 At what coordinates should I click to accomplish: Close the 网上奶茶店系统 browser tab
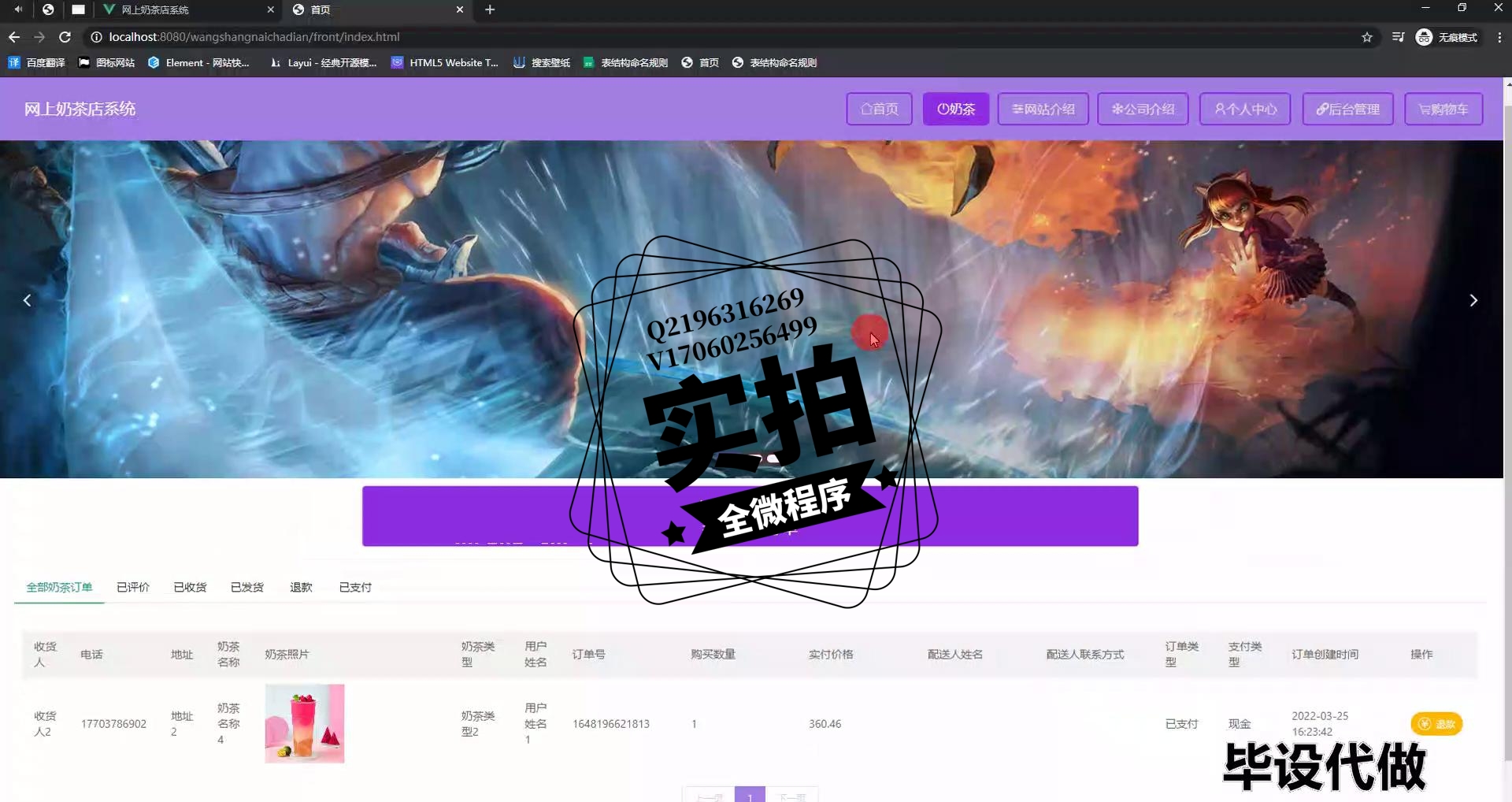coord(270,9)
